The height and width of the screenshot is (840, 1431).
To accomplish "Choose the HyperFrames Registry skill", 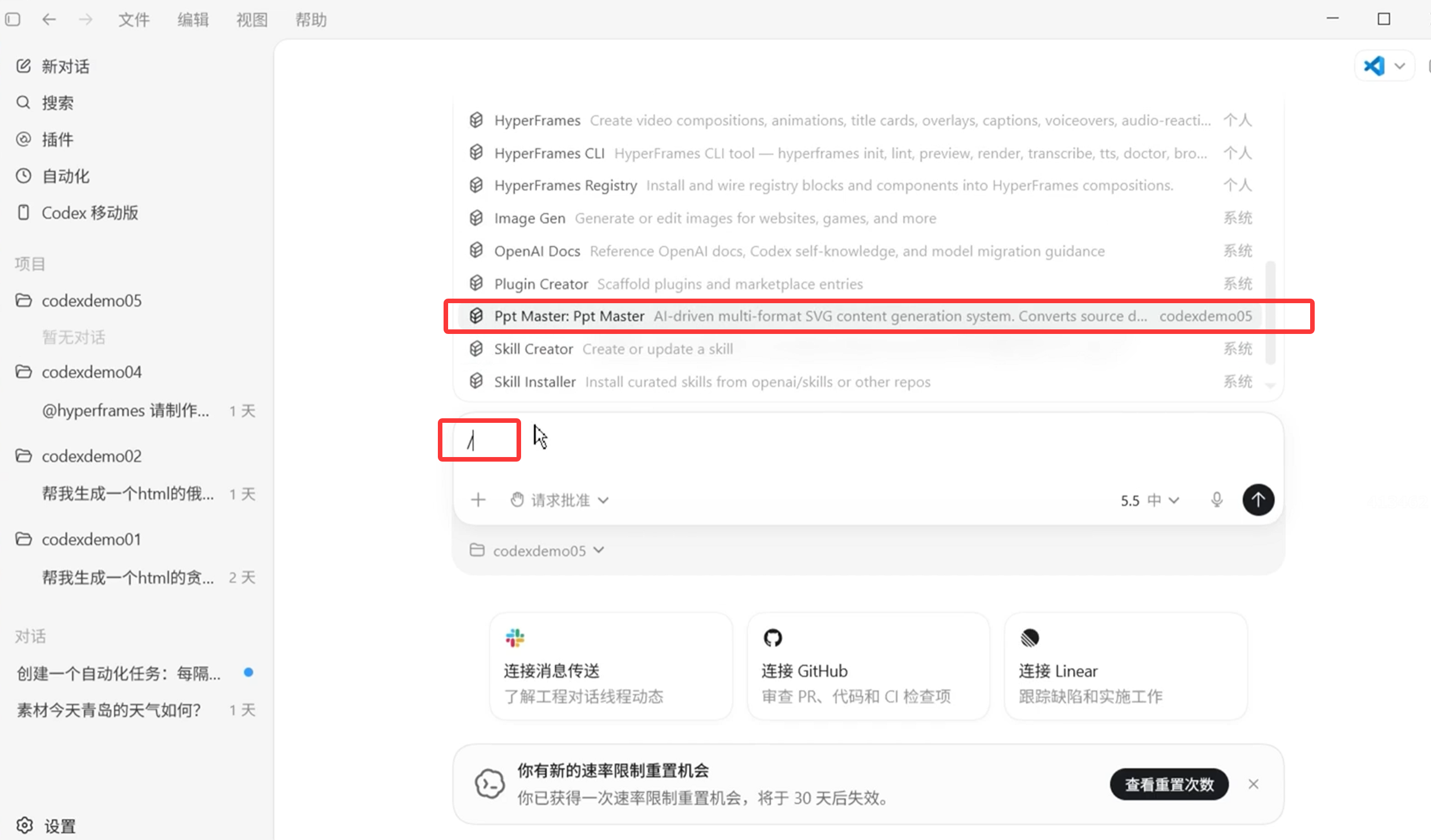I will (x=861, y=185).
